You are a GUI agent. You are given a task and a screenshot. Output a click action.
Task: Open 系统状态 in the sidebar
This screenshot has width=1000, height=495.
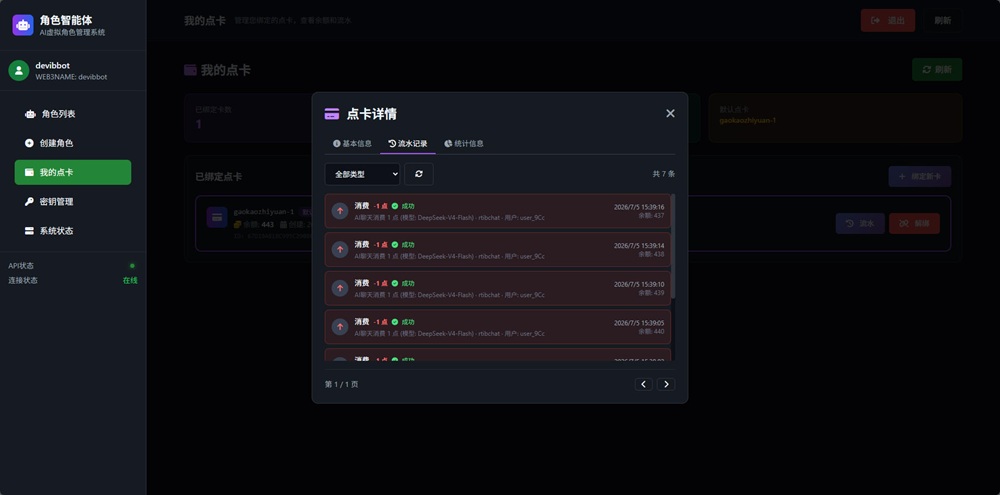point(73,231)
